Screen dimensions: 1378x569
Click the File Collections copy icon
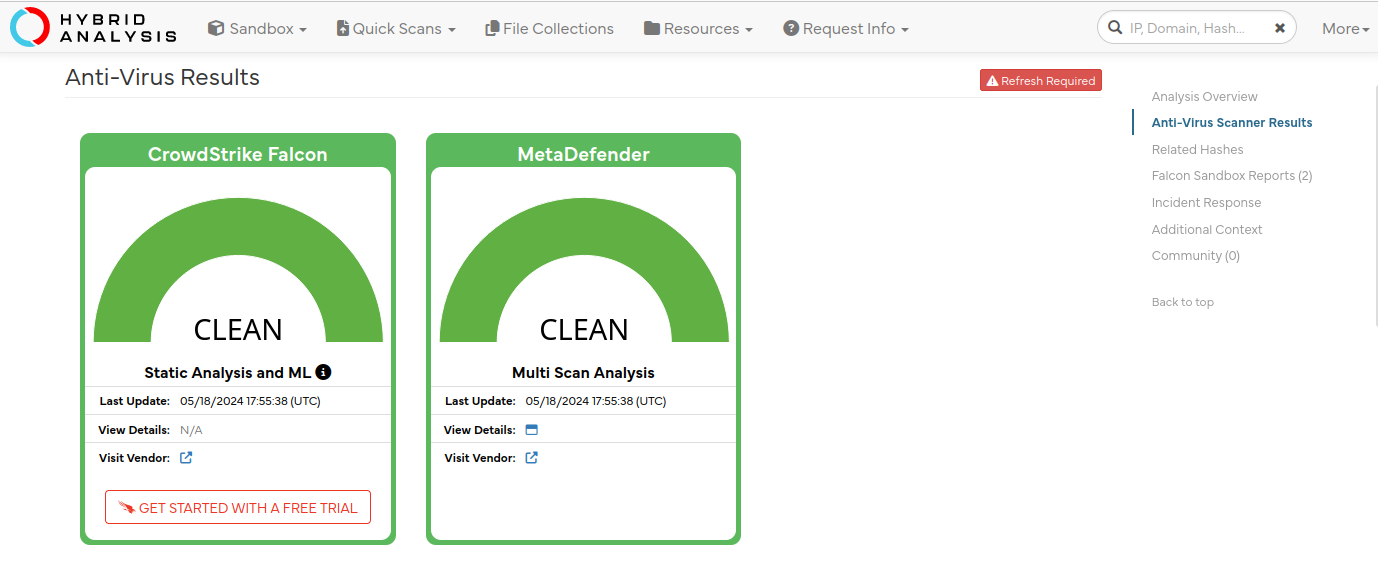coord(492,29)
